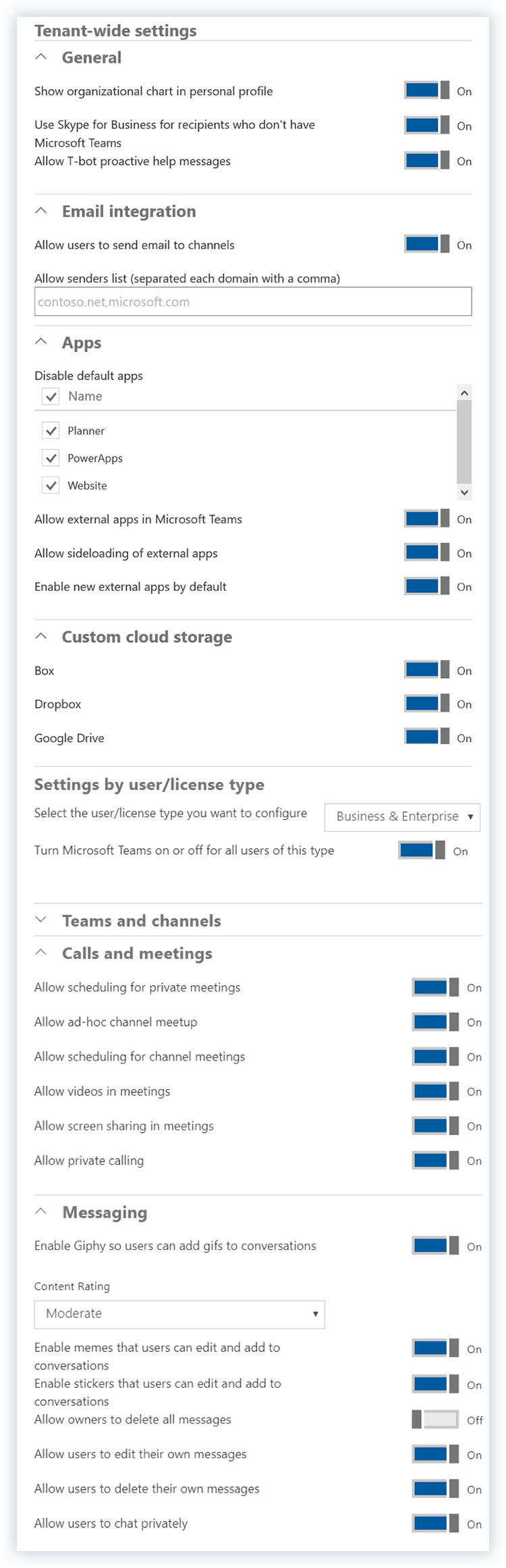The width and height of the screenshot is (506, 1568).
Task: Collapse the Apps section chevron
Action: point(41,342)
